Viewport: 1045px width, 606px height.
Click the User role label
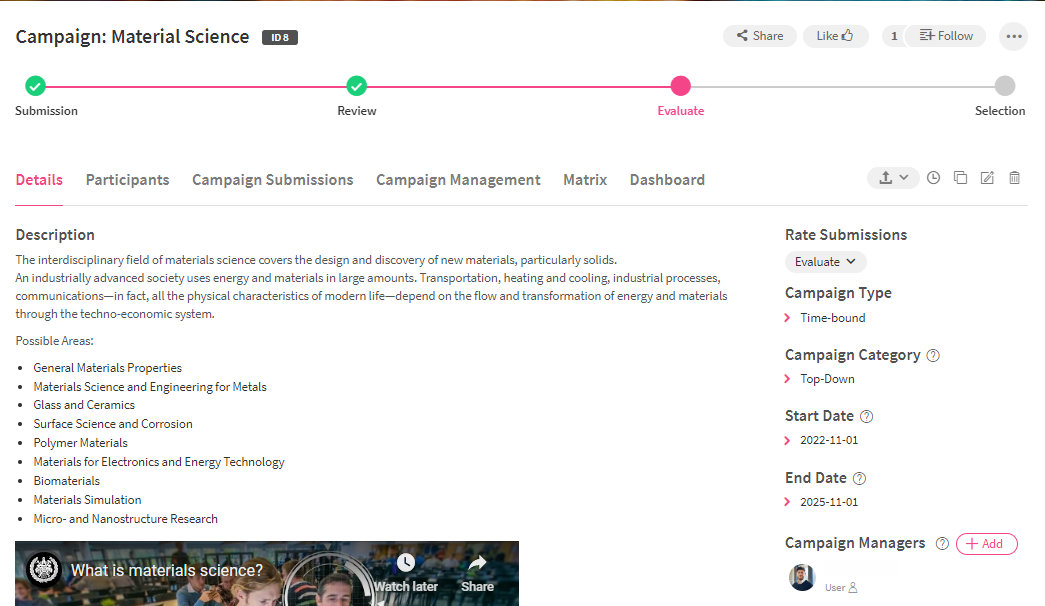coord(835,588)
